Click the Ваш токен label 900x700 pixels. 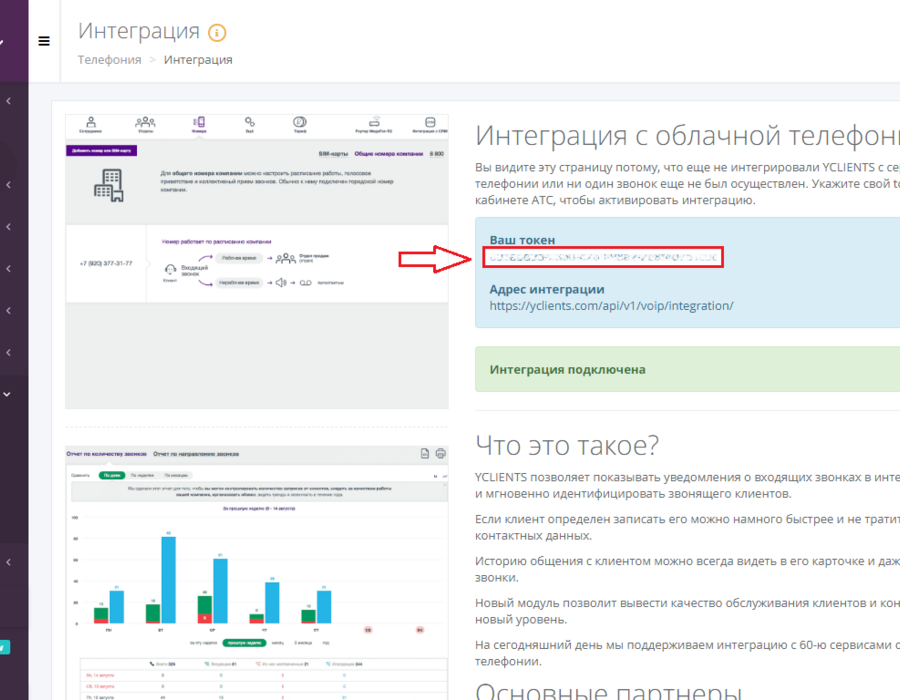(x=522, y=240)
